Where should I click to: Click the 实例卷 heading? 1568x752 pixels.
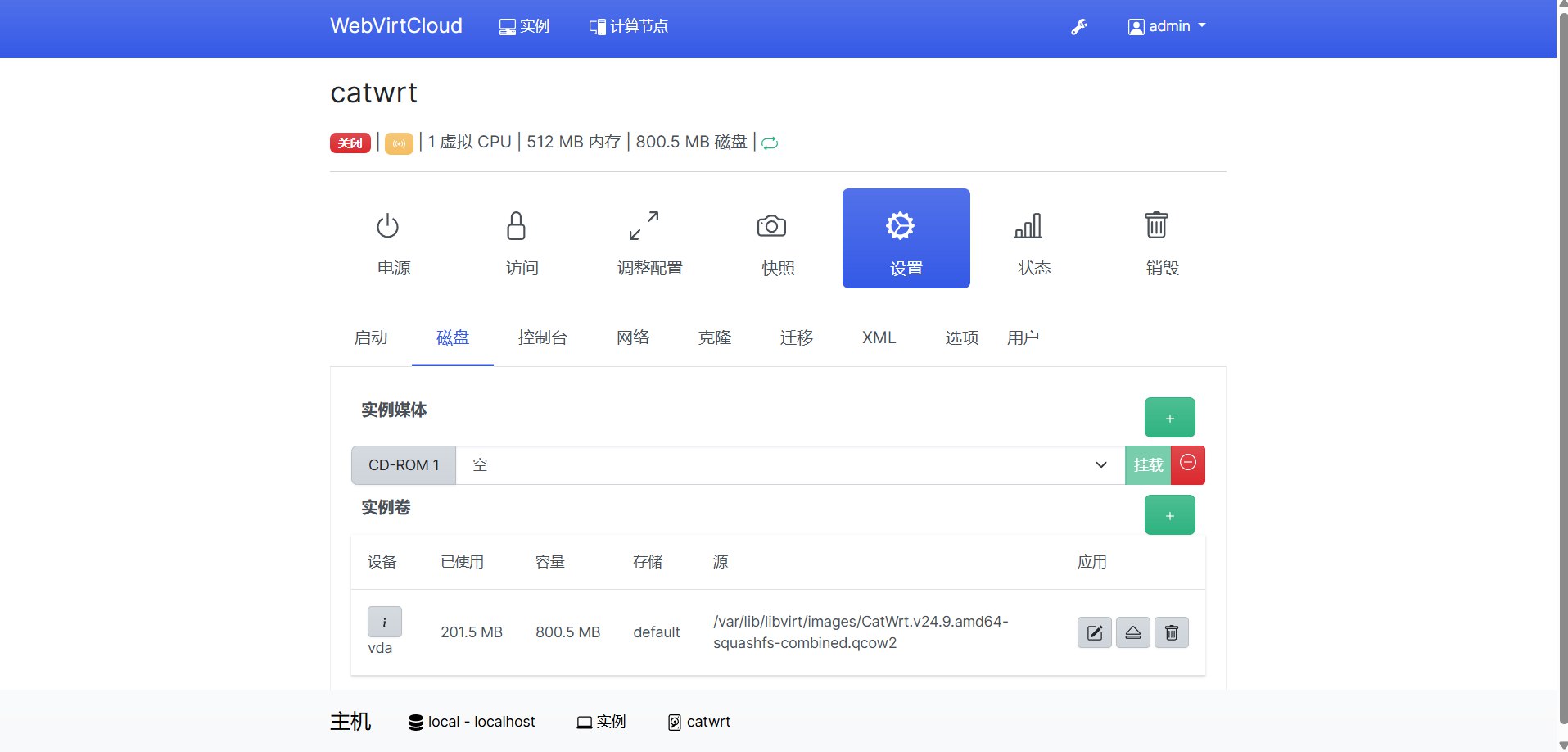[386, 507]
